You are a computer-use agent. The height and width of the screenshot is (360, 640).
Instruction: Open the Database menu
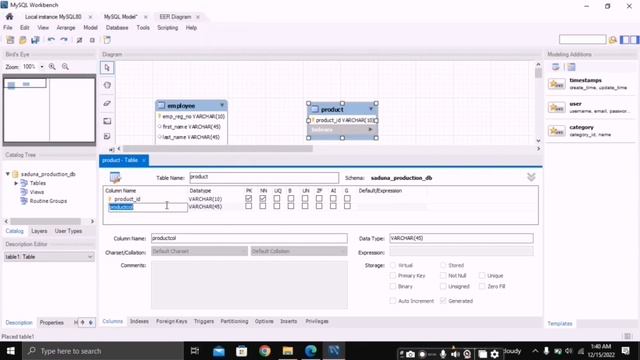(x=117, y=28)
